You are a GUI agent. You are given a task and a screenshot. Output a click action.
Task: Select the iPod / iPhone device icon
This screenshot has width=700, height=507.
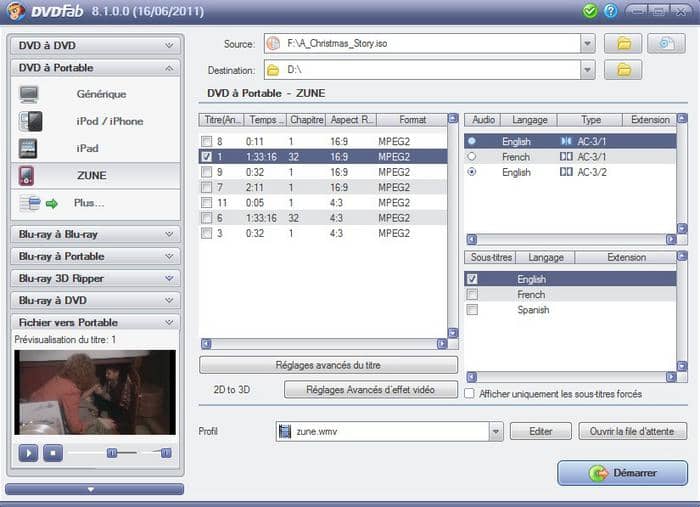pyautogui.click(x=30, y=121)
